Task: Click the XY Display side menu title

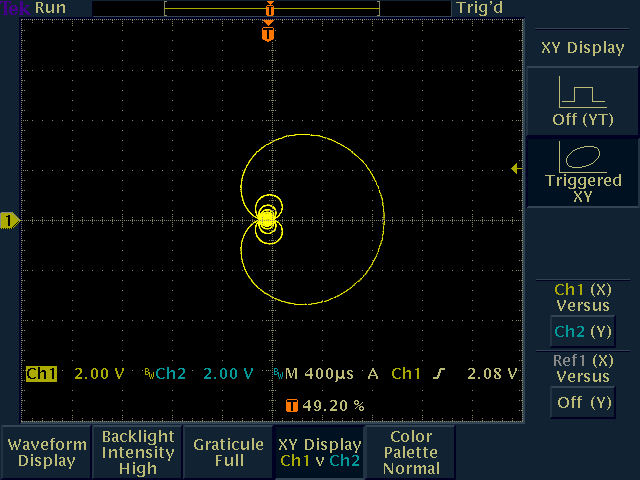Action: tap(583, 47)
